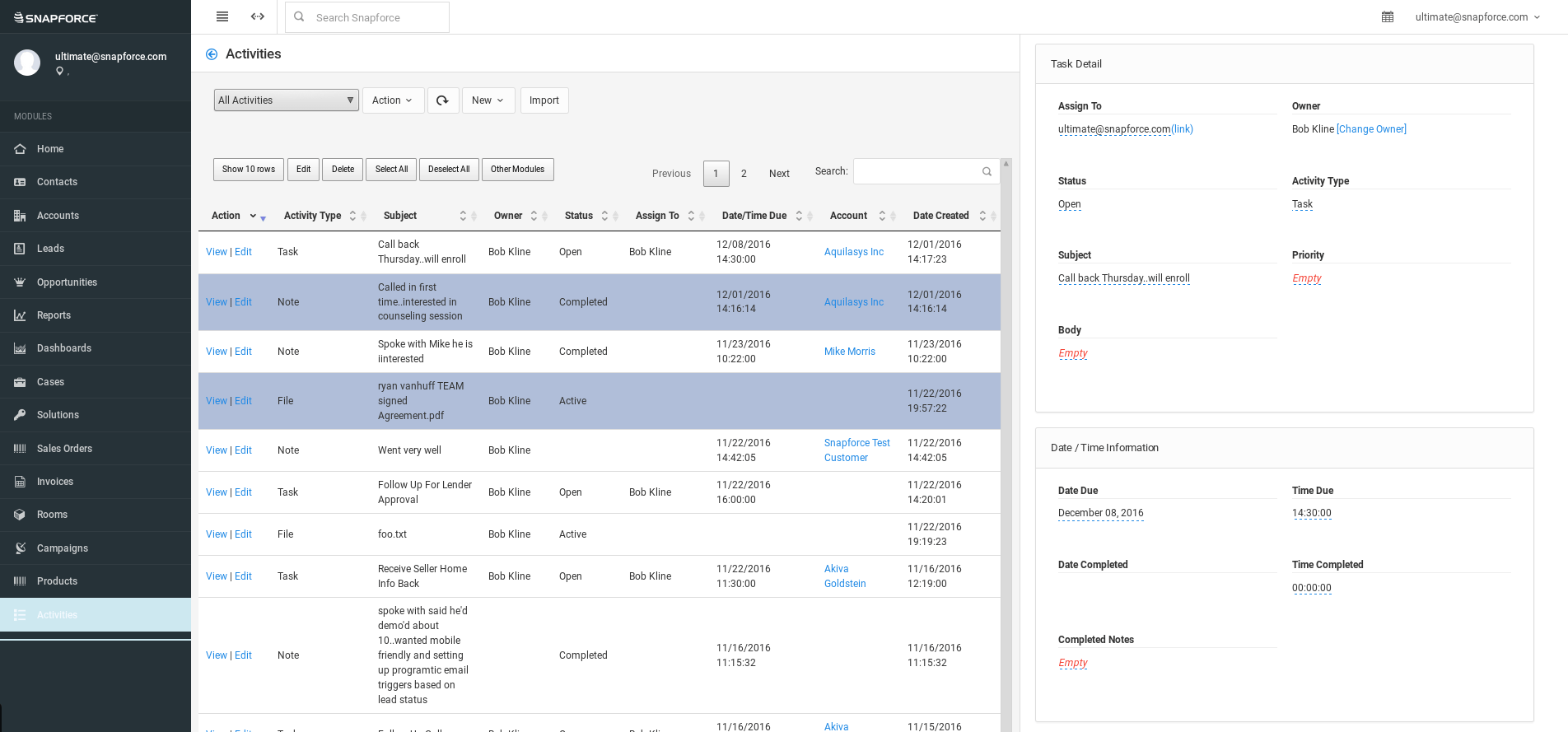Image resolution: width=1568 pixels, height=732 pixels.
Task: Sort by Activity Type column arrows
Action: pyautogui.click(x=352, y=216)
